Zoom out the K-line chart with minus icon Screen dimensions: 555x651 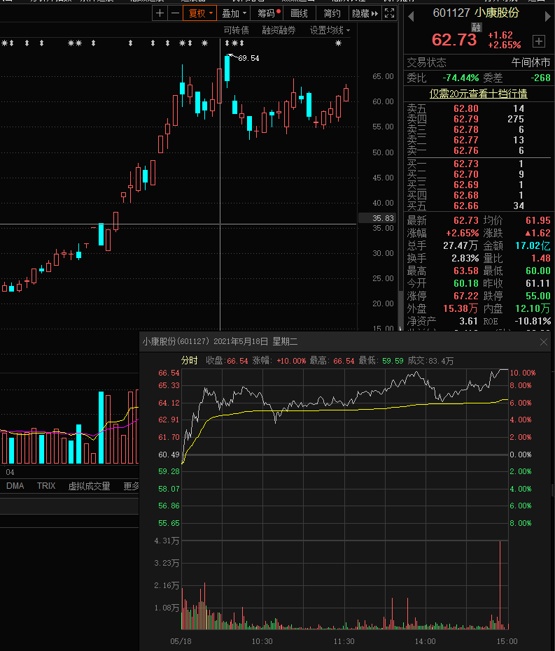click(x=175, y=13)
